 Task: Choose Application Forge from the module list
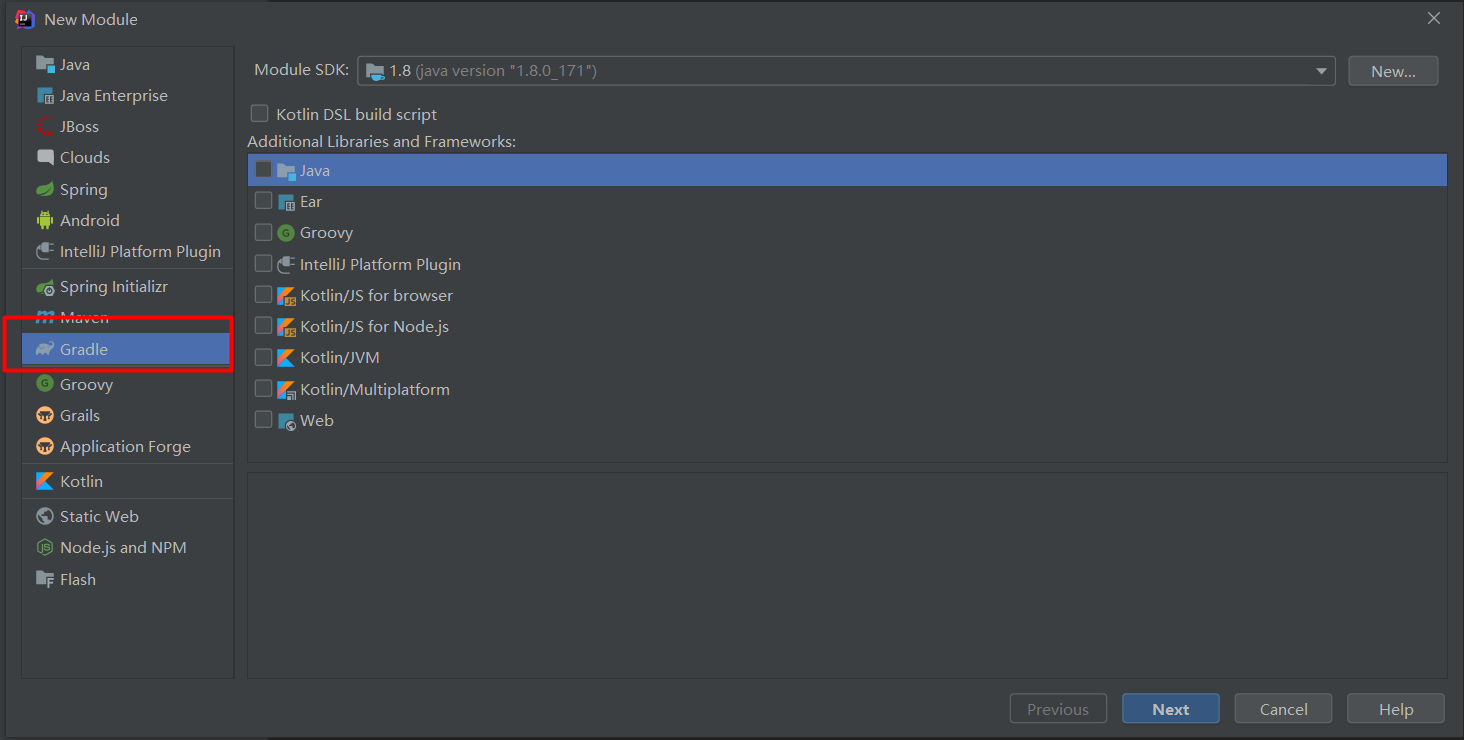(125, 446)
